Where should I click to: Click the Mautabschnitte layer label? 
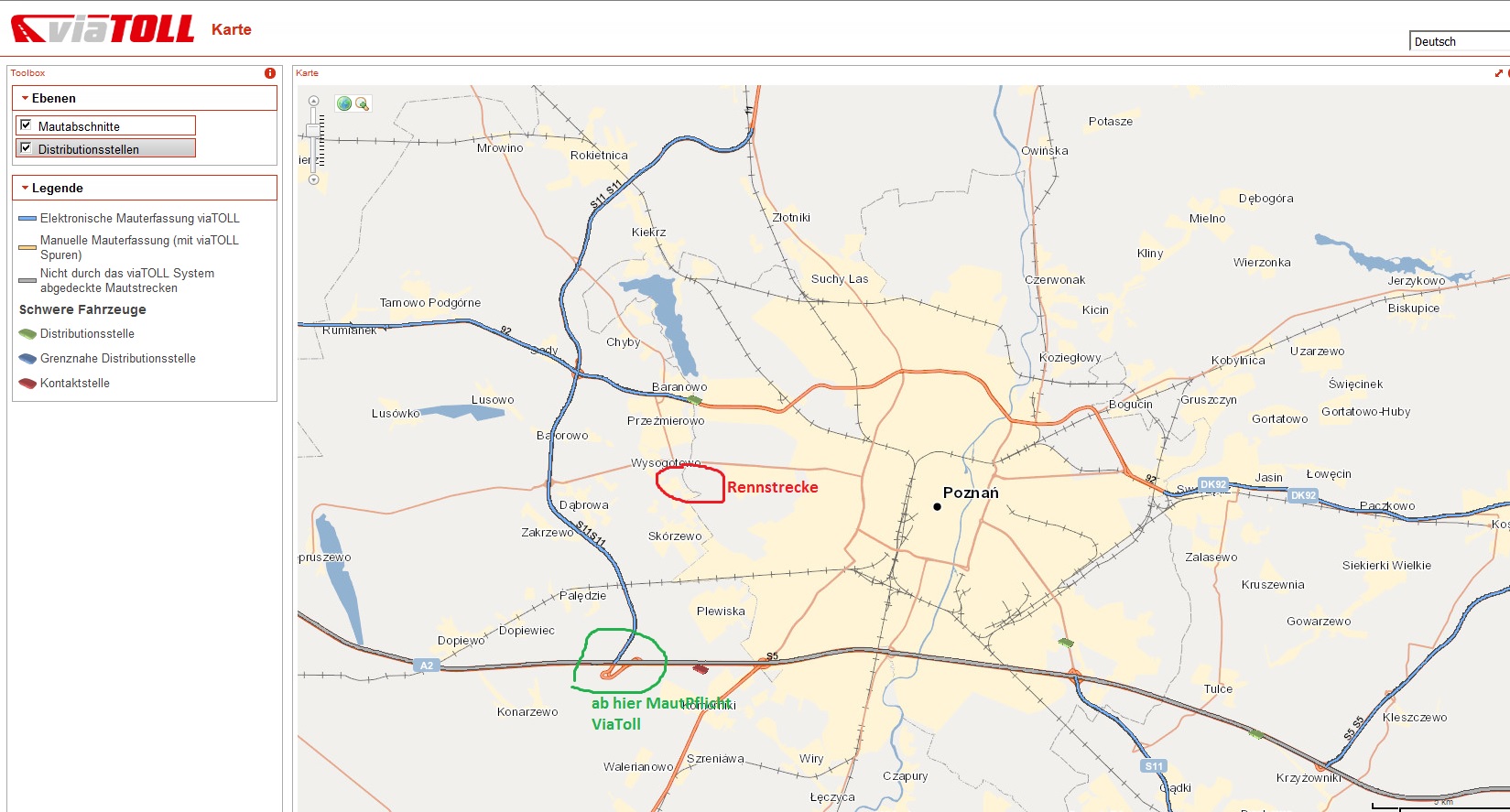[x=79, y=126]
